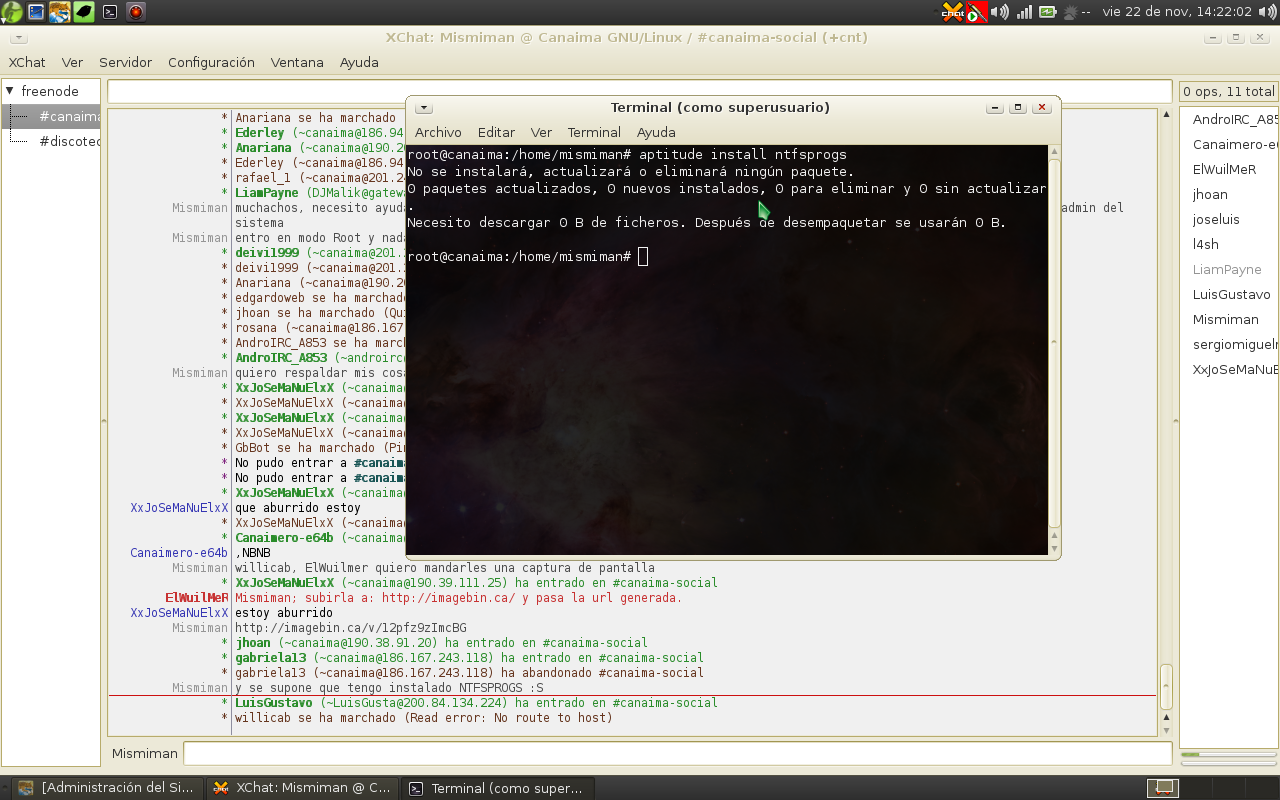Viewport: 1280px width, 800px height.
Task: Switch to XChat taskbar window button
Action: [302, 788]
